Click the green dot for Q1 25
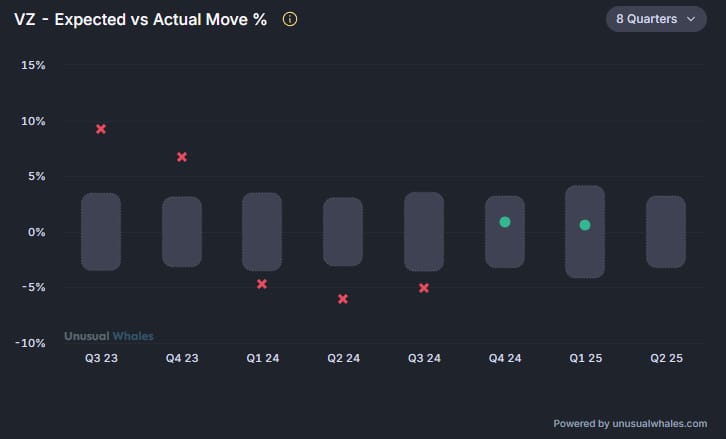 tap(585, 225)
